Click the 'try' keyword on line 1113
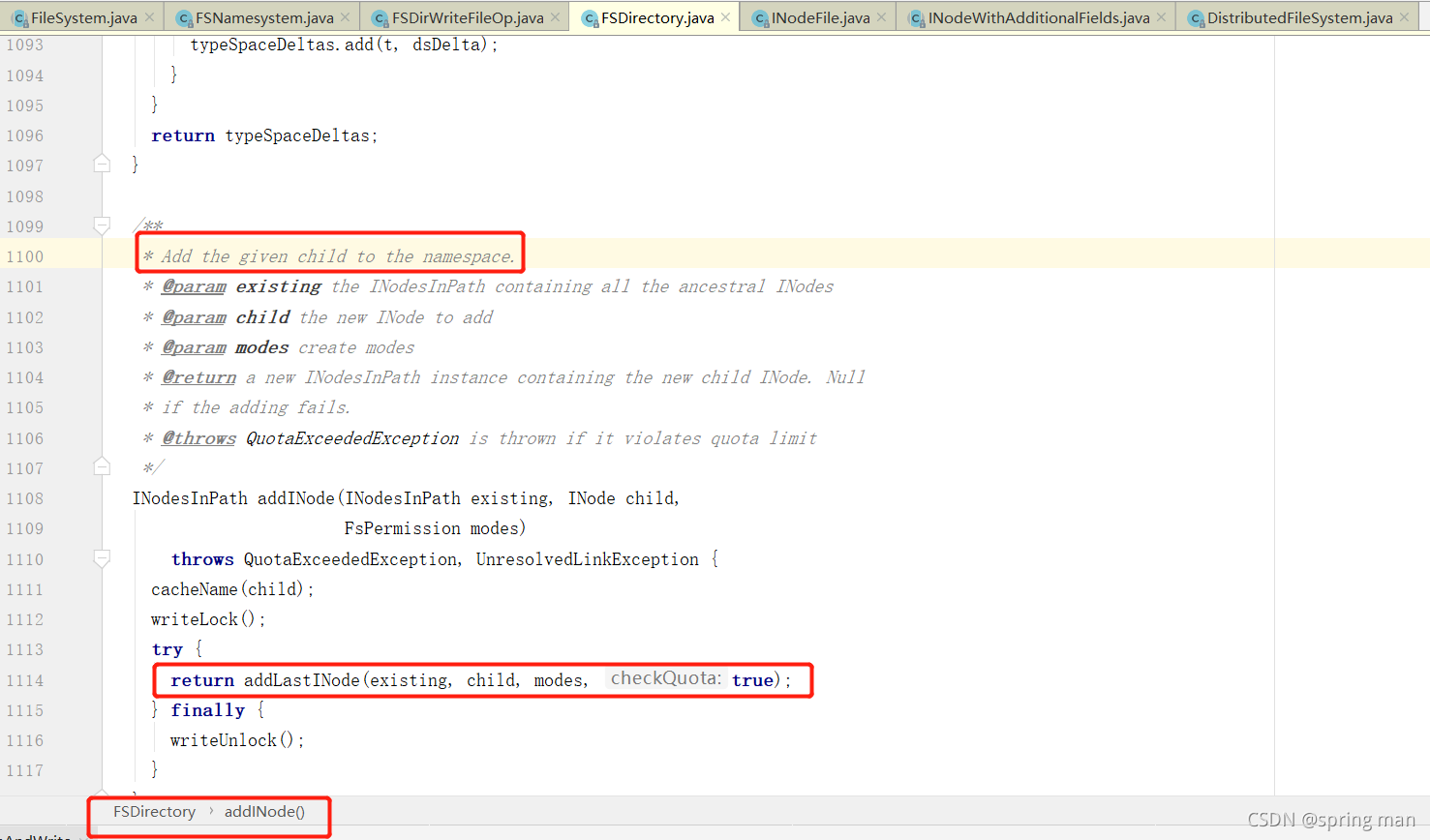 167,649
